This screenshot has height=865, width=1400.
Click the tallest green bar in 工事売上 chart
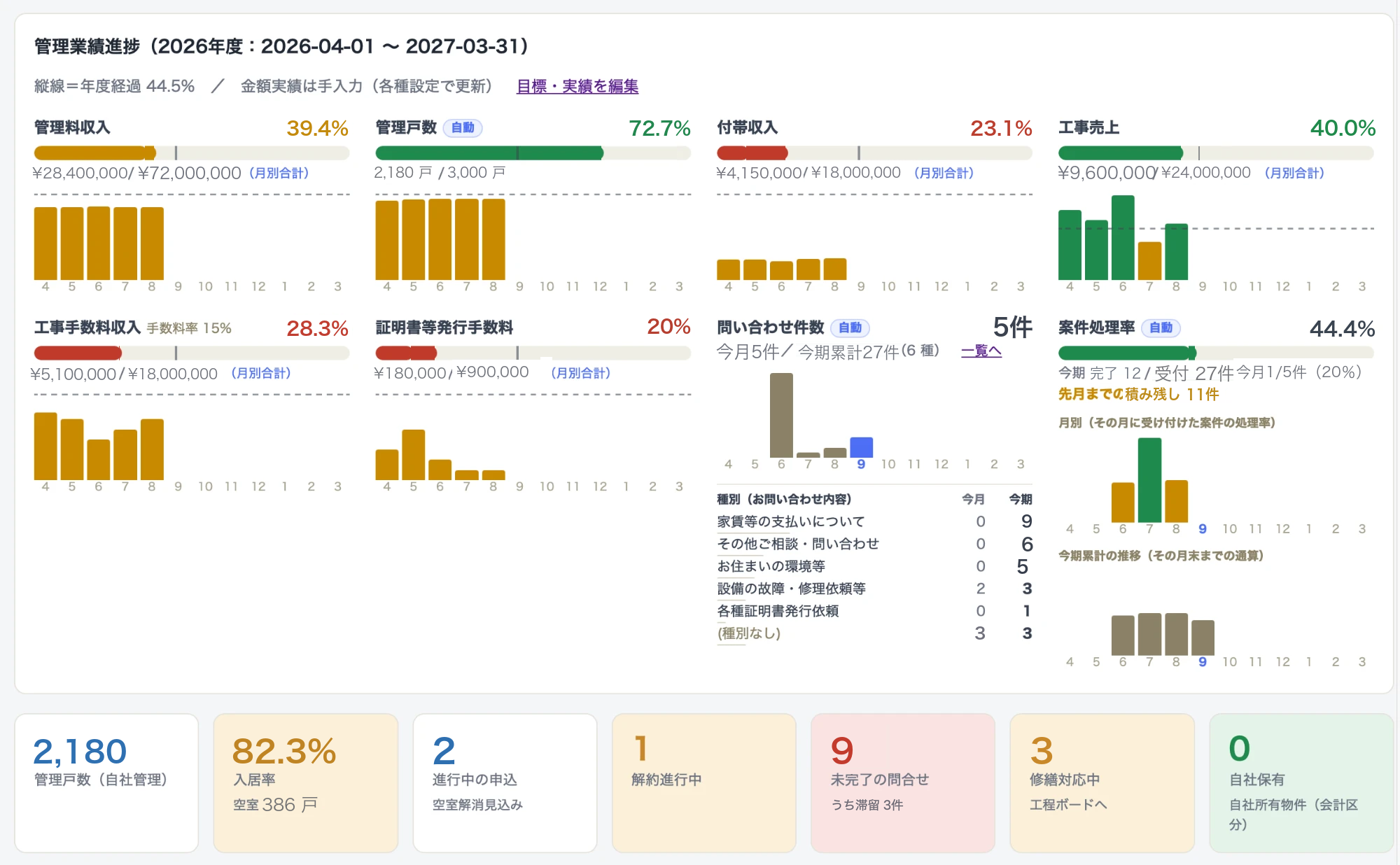[x=1123, y=237]
